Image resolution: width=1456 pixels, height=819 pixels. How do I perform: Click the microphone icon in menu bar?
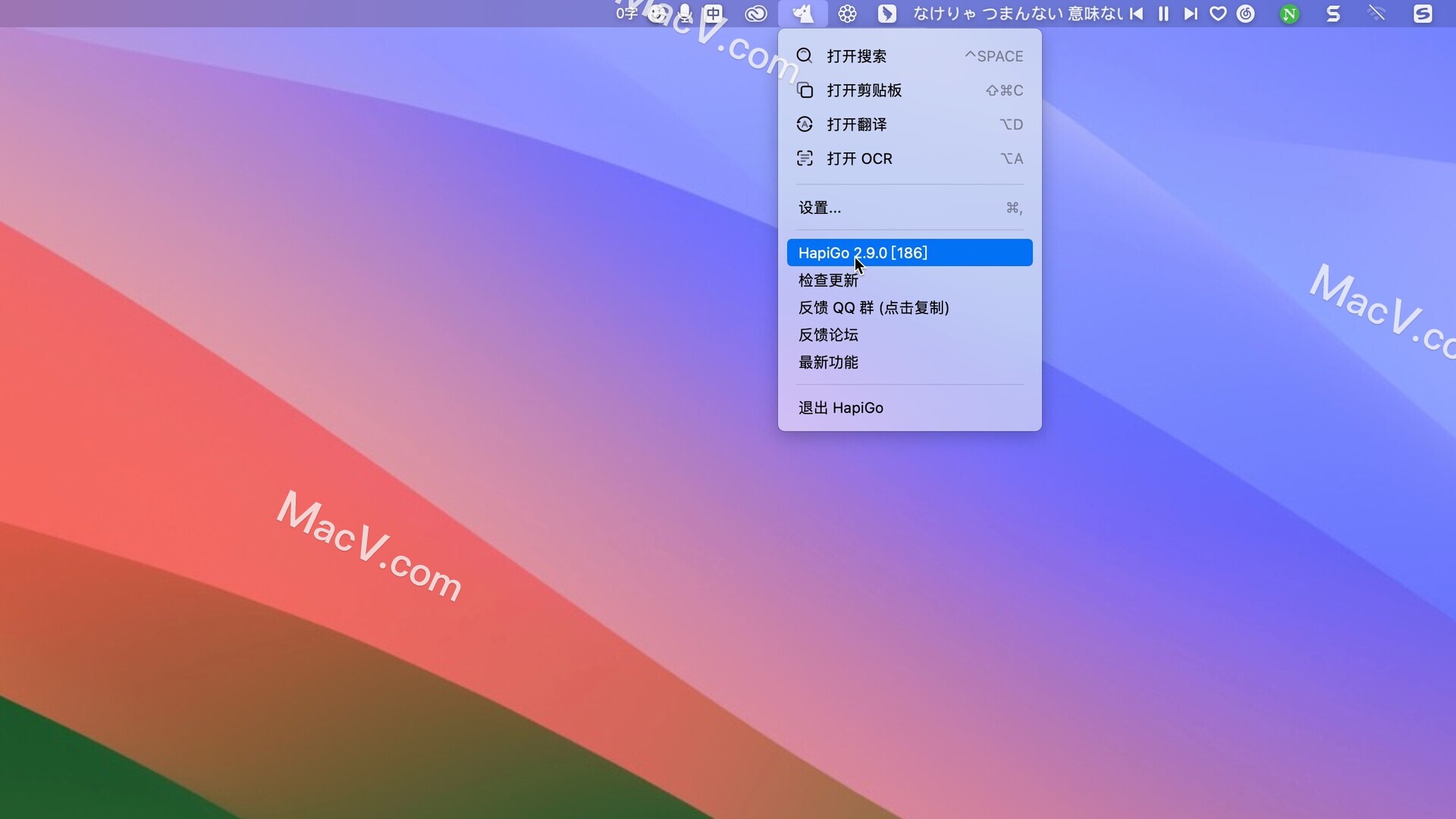(685, 14)
